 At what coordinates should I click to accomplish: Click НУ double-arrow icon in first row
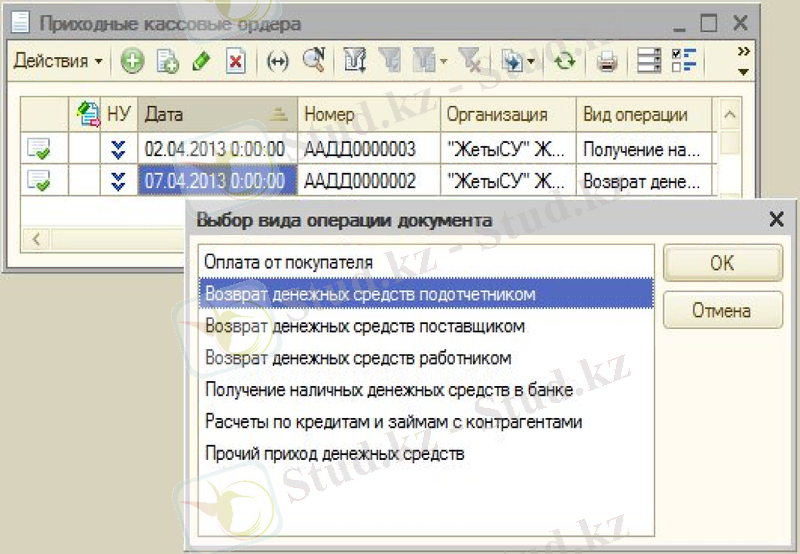[118, 149]
